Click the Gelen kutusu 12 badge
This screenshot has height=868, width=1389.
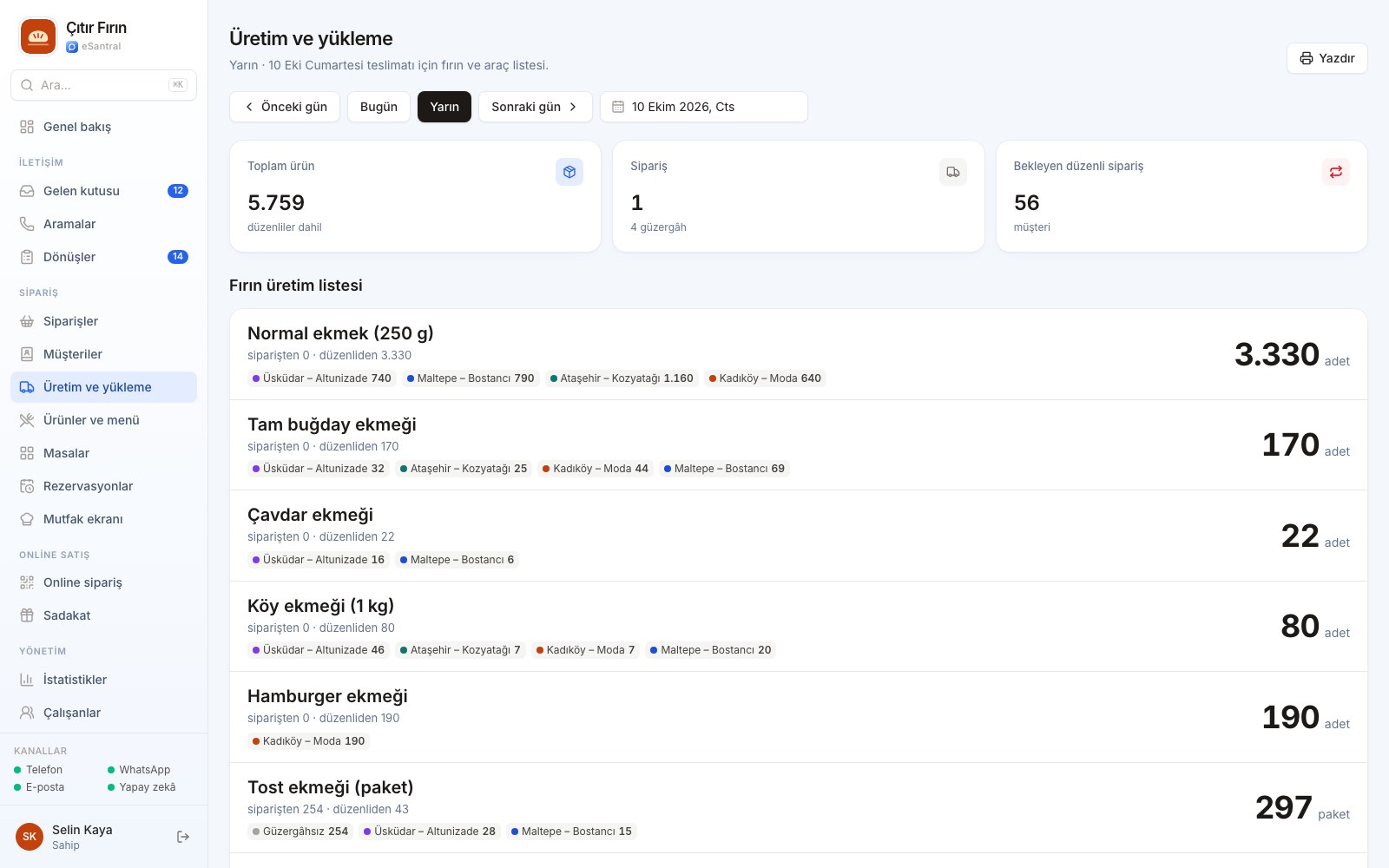[178, 191]
